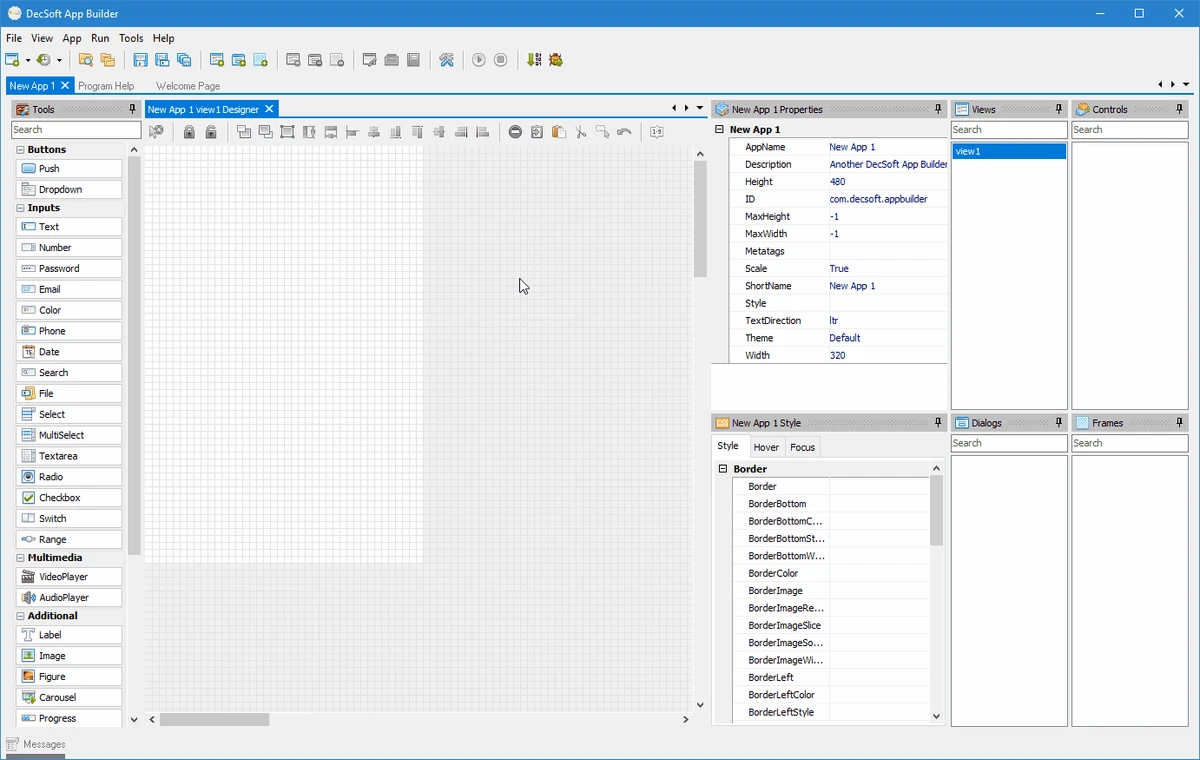Screen dimensions: 1200x760
Task: Click the tab order 1-9 icon
Action: point(657,131)
